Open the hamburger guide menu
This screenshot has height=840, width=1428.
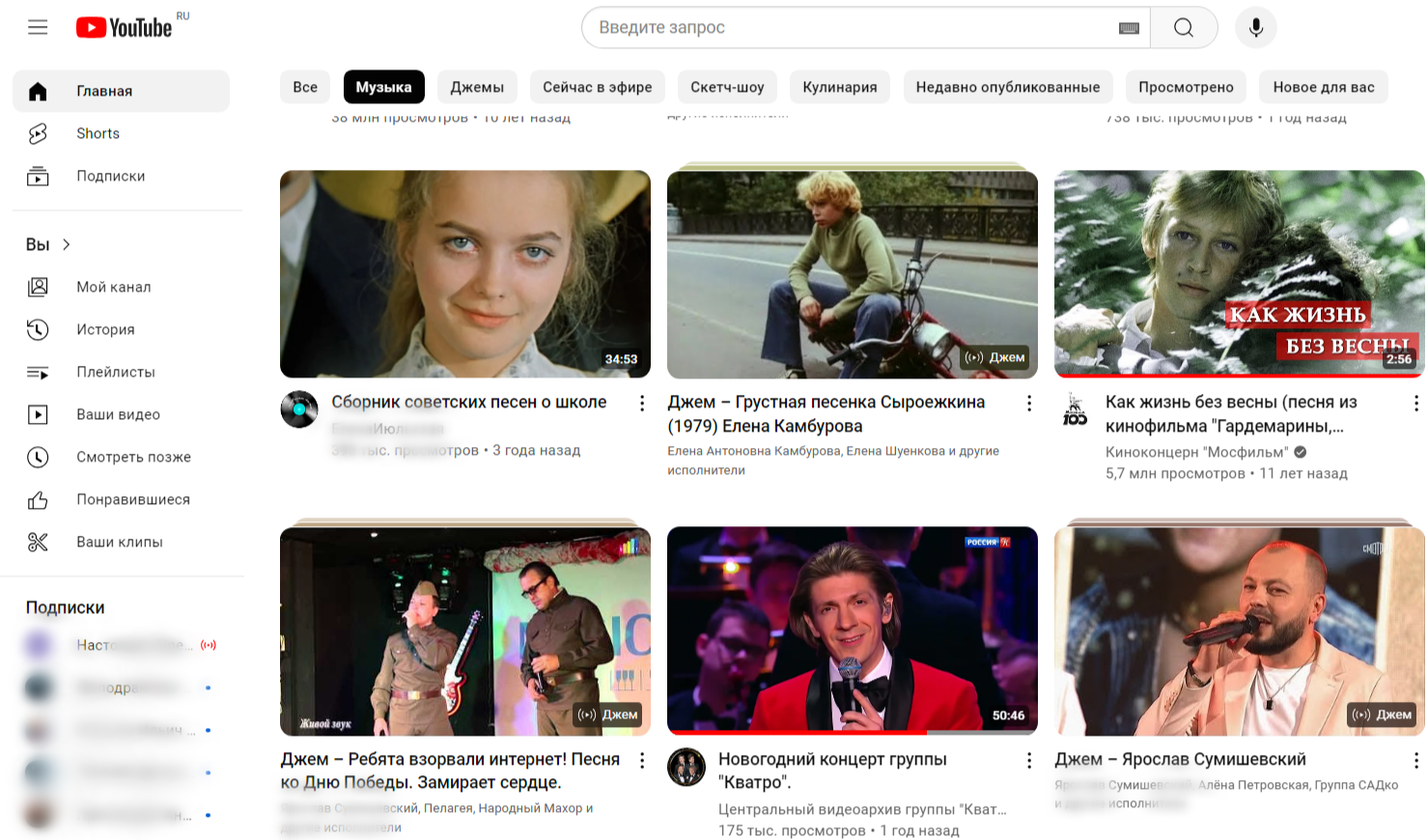coord(38,27)
